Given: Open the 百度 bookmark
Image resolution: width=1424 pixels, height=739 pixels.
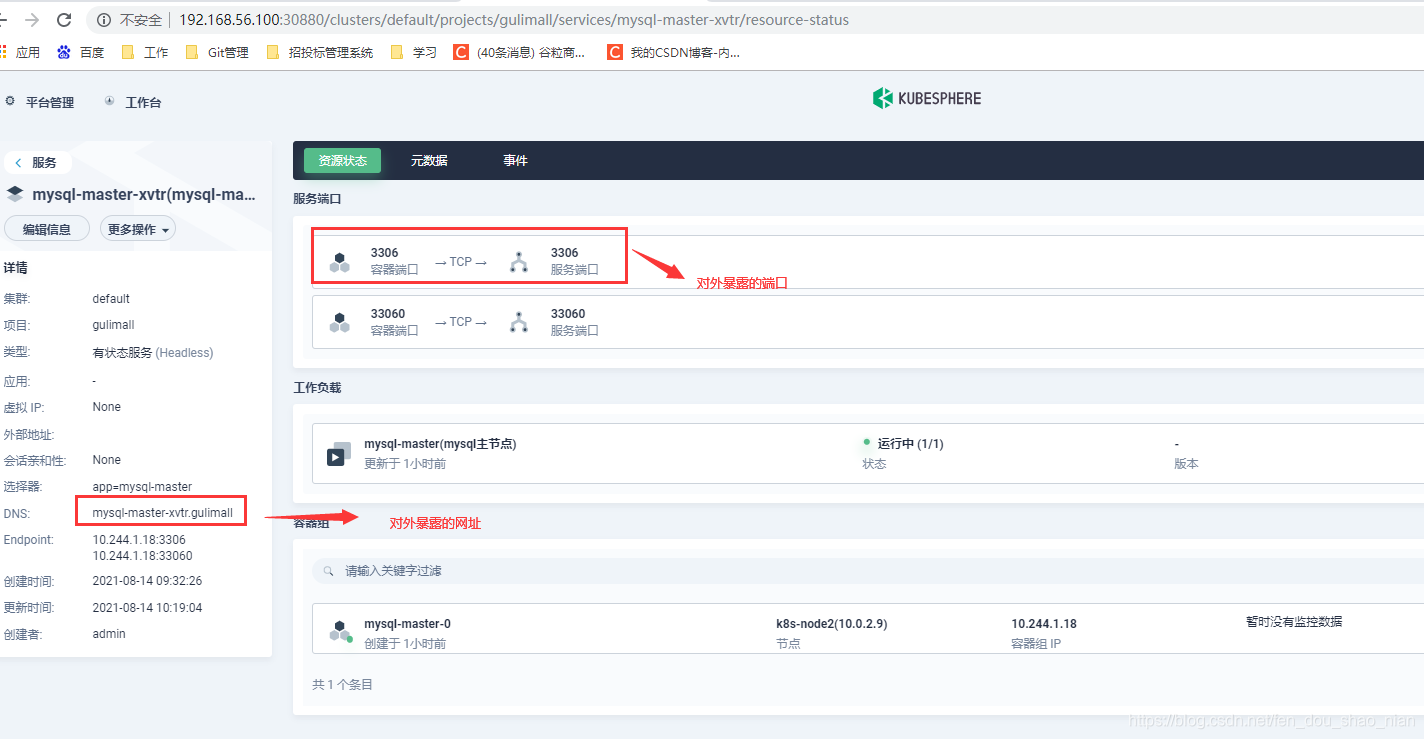Looking at the screenshot, I should (81, 52).
